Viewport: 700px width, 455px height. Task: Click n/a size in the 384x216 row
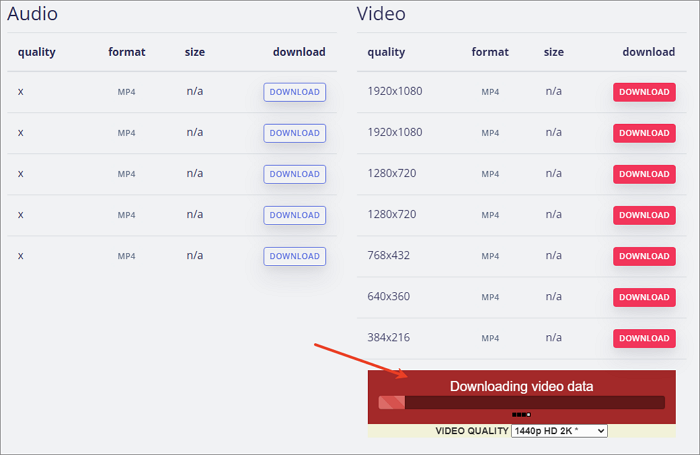(x=554, y=338)
